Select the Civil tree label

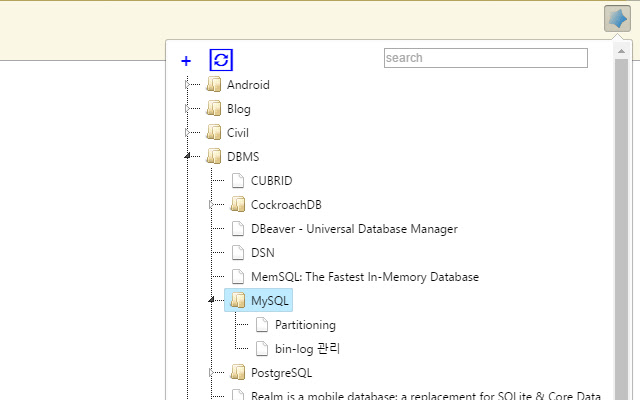[x=238, y=133]
